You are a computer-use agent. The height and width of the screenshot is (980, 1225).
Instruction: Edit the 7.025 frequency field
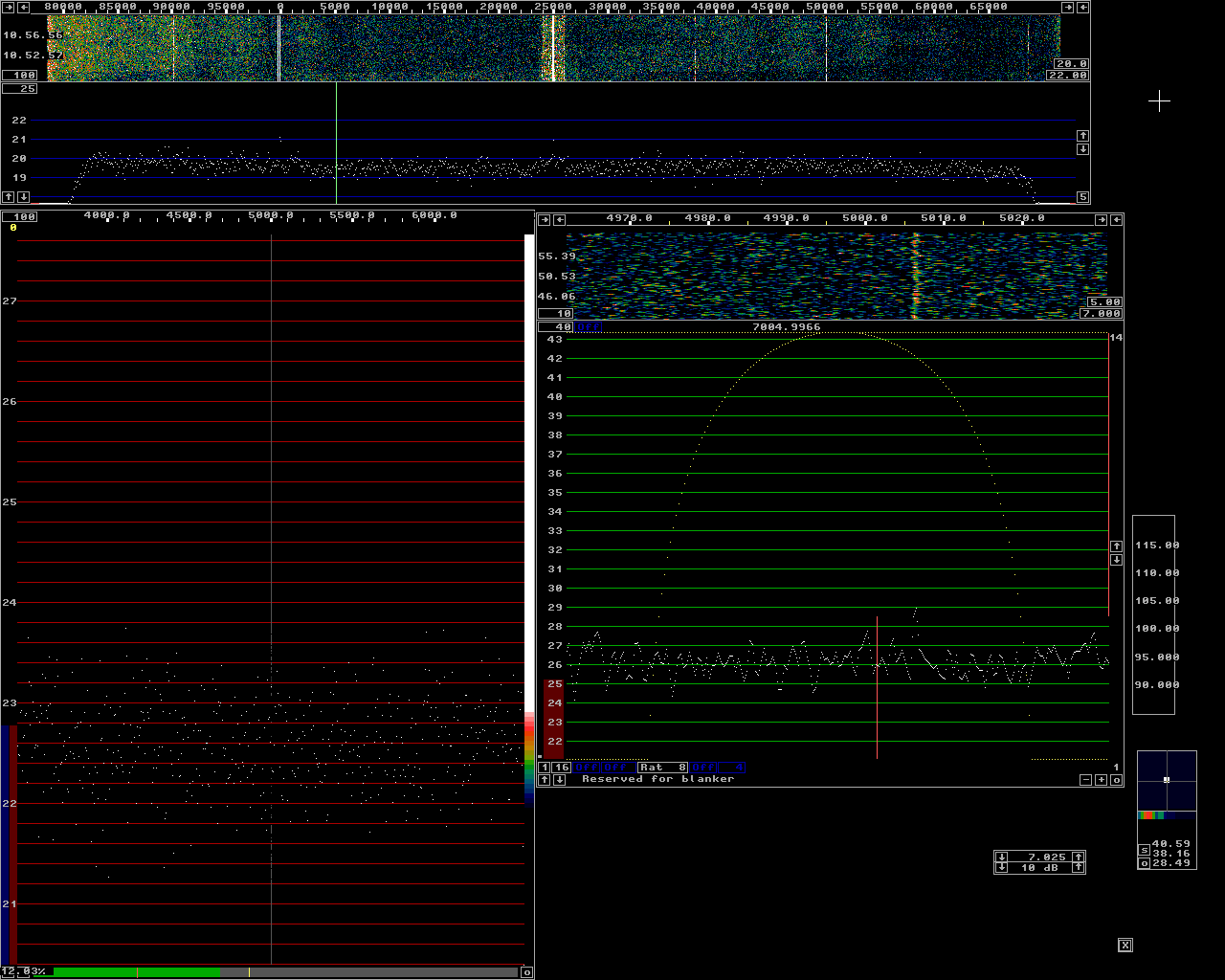[x=1040, y=857]
